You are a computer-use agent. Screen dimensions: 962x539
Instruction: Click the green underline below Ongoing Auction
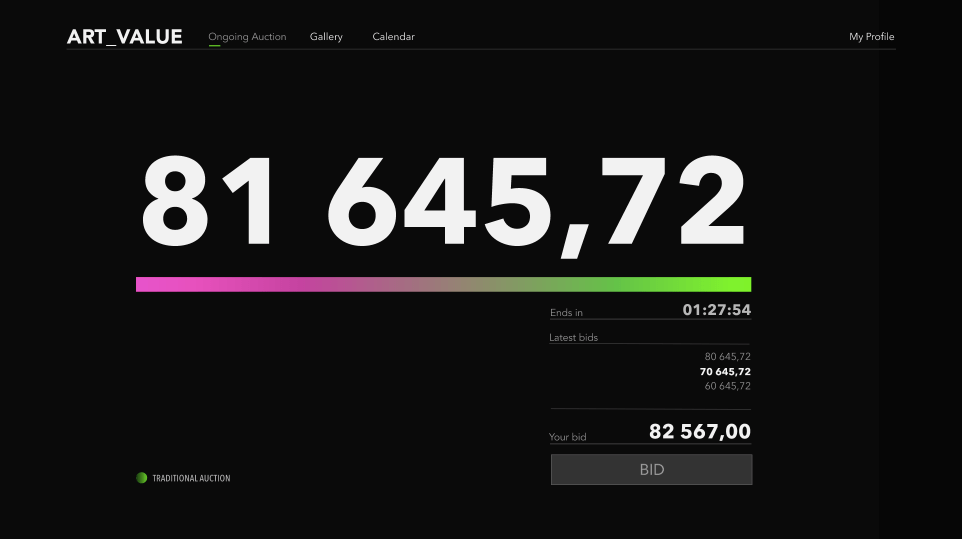tap(214, 45)
